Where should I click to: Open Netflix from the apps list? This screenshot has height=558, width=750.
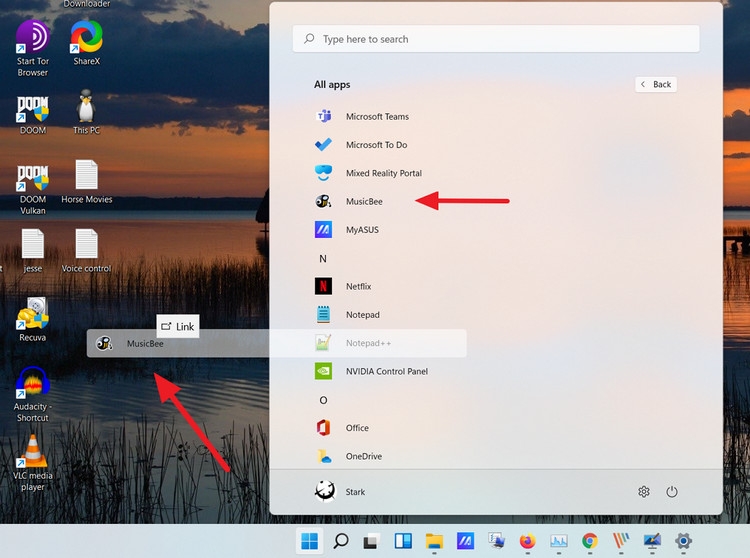pyautogui.click(x=358, y=286)
